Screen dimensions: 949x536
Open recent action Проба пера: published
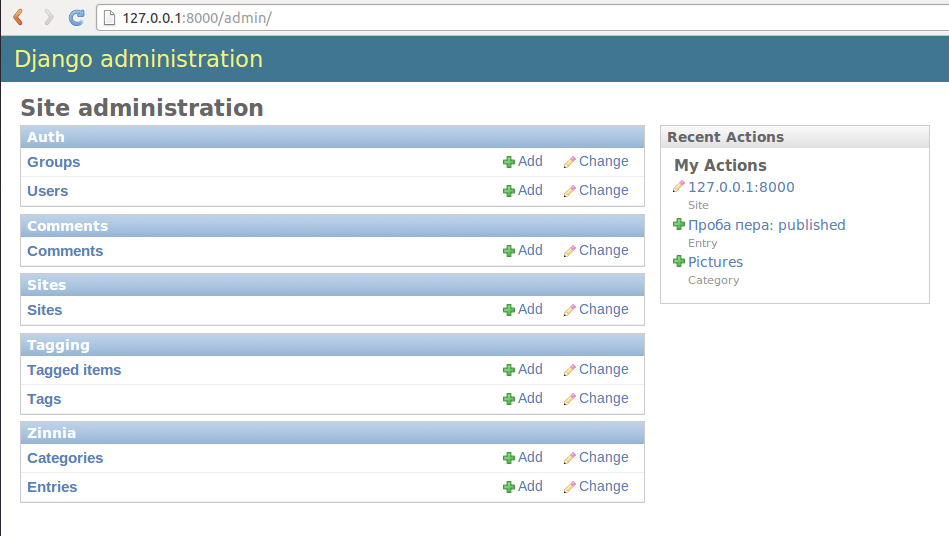(766, 225)
